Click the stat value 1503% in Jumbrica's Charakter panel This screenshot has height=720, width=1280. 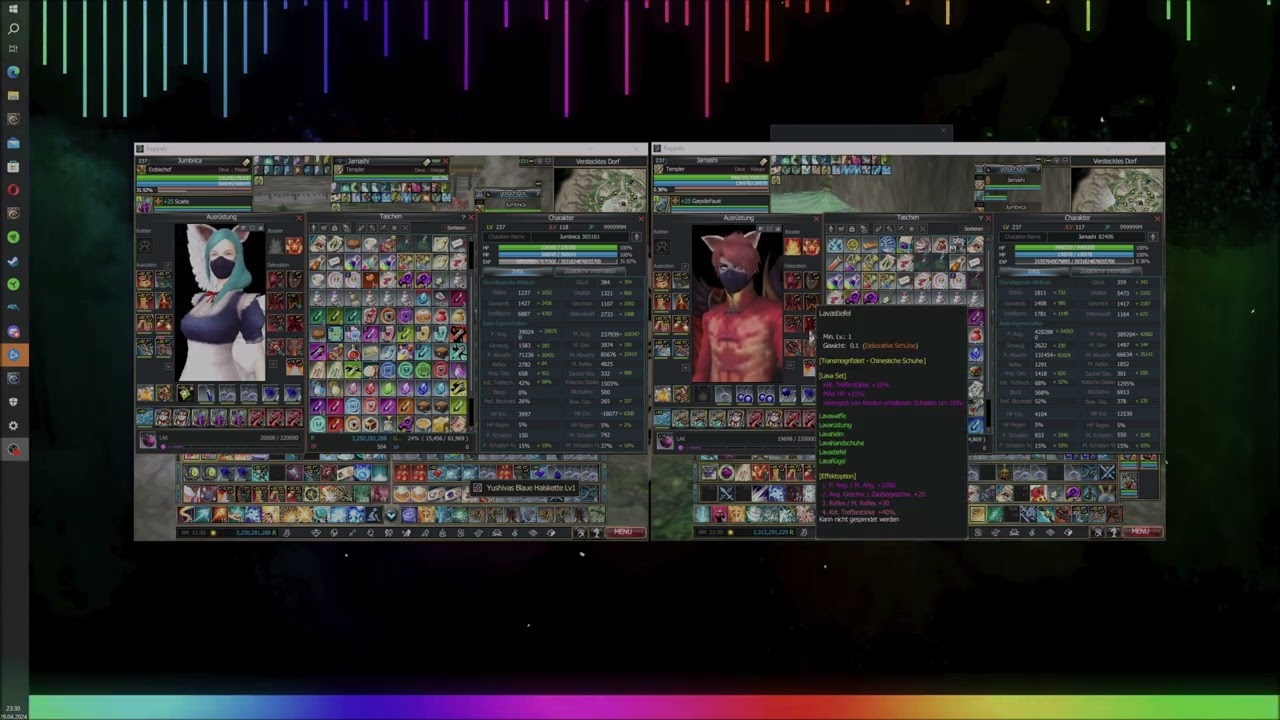pyautogui.click(x=608, y=383)
